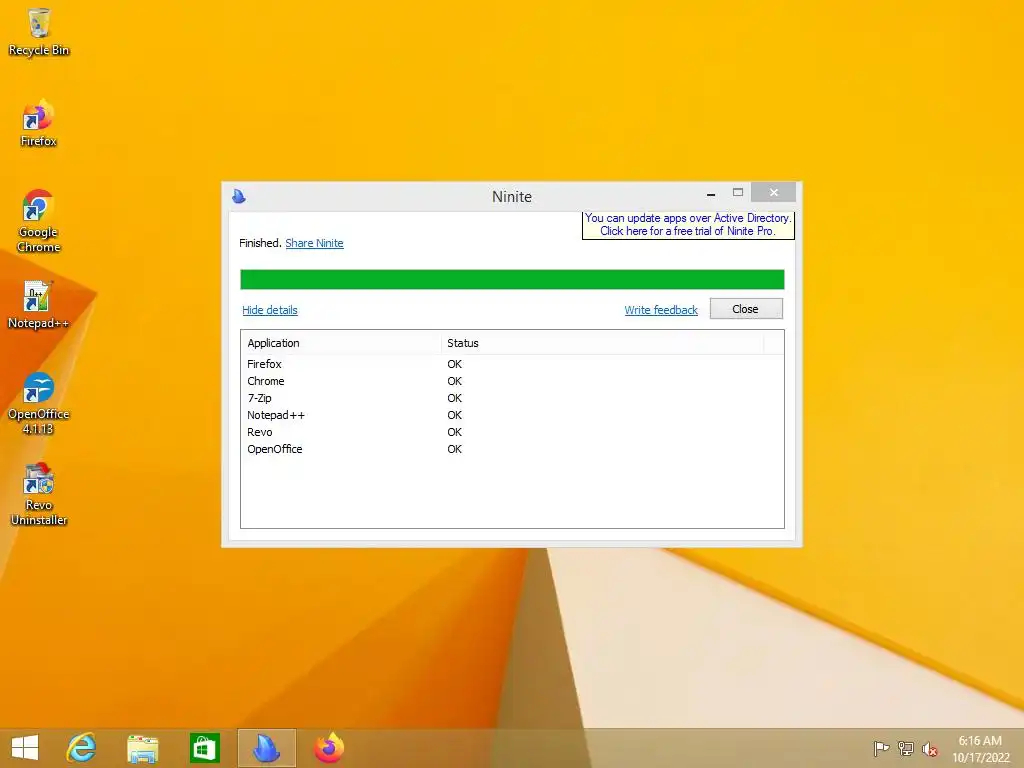Select the Firefox desktop shortcut
Viewport: 1024px width, 768px height.
39,123
